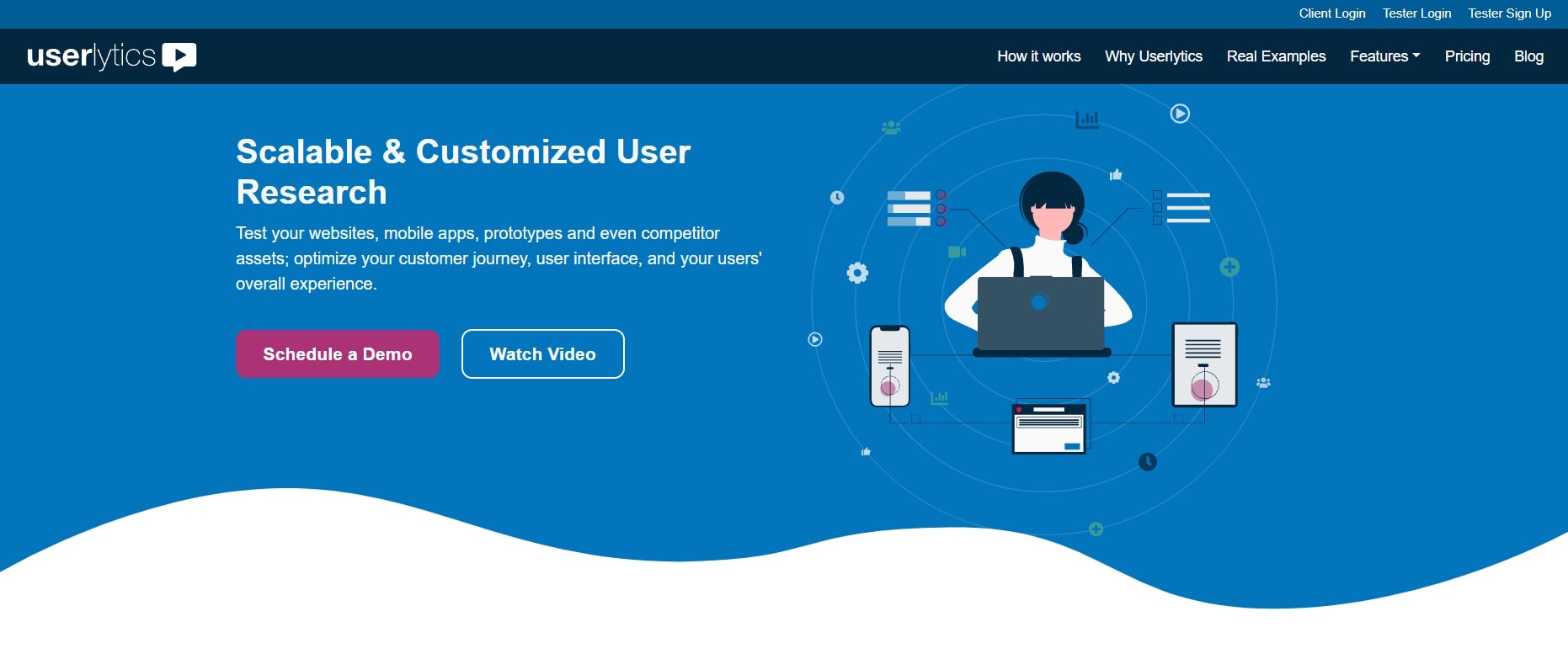
Task: Click the browser window illustration under the laptop
Action: pos(1048,428)
